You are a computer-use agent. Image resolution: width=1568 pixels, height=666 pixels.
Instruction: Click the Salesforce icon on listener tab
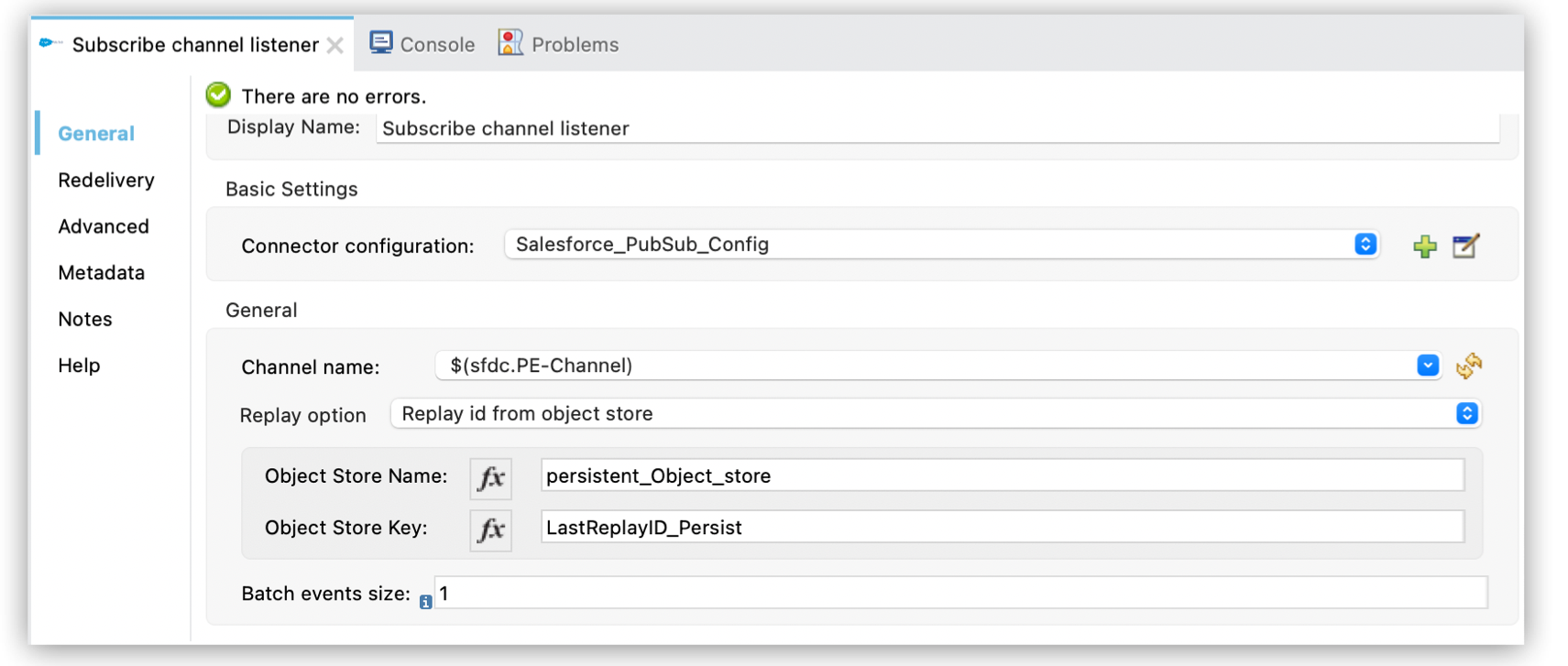coord(50,43)
